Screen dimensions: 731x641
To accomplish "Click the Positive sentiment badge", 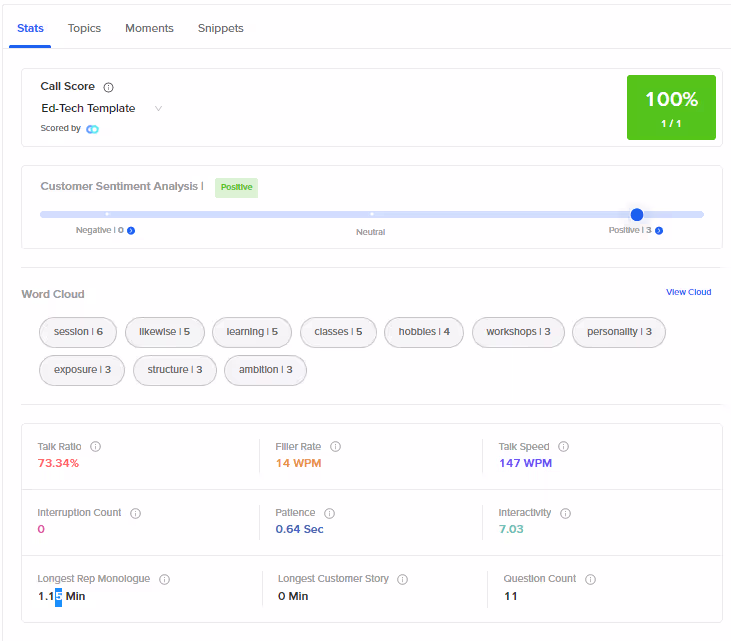I will coord(236,187).
